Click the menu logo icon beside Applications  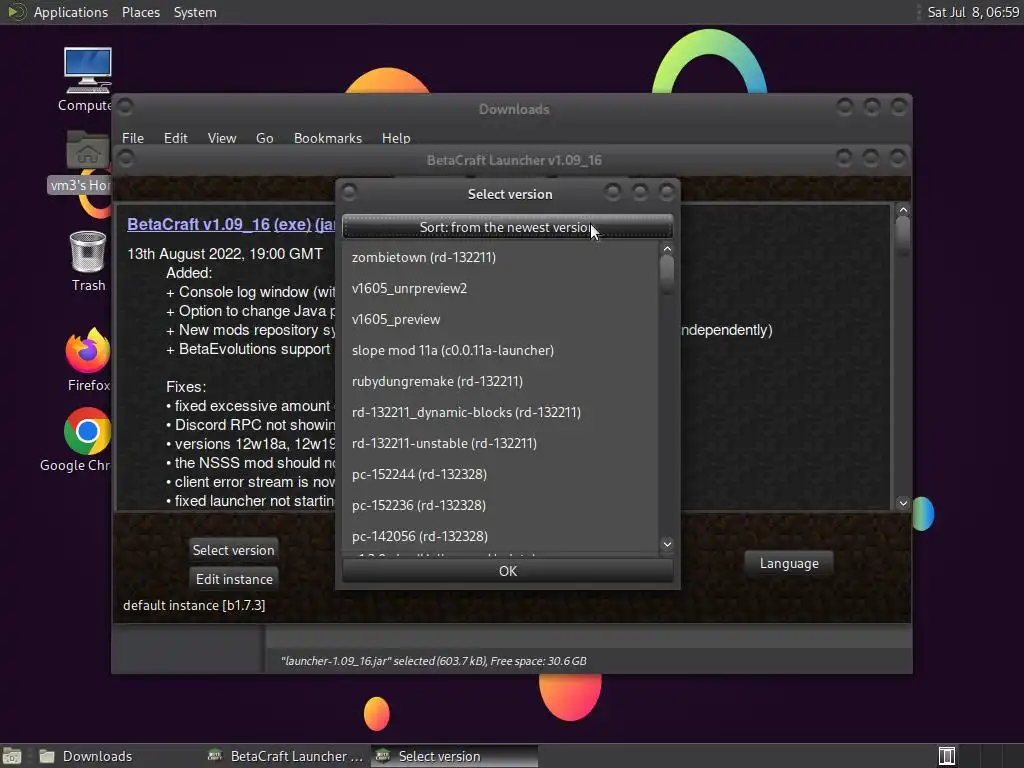click(x=16, y=12)
